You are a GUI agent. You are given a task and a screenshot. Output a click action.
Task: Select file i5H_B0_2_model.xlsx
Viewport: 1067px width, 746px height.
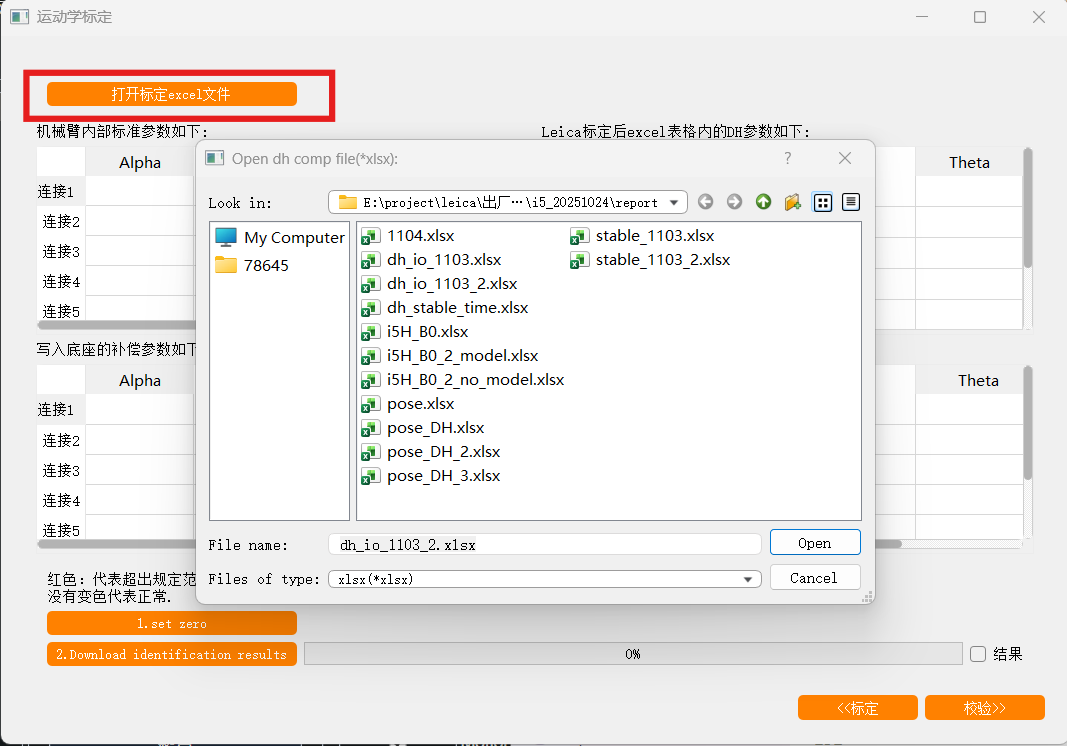(462, 356)
